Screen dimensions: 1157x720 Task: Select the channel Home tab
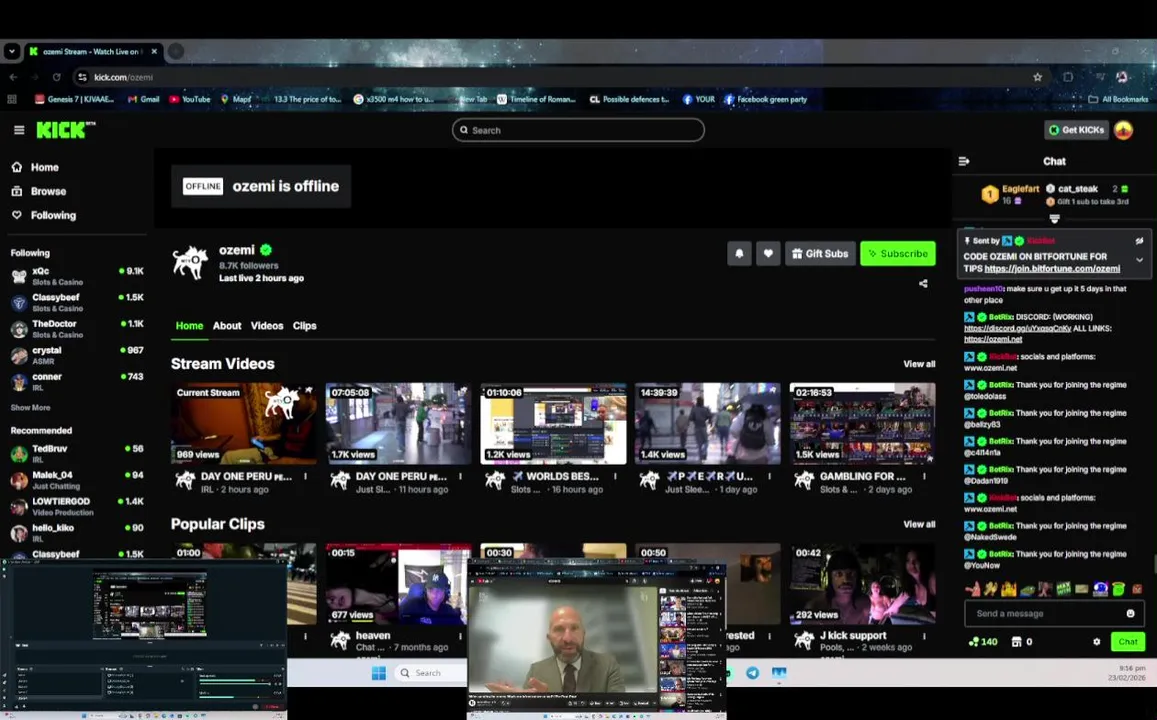tap(190, 325)
